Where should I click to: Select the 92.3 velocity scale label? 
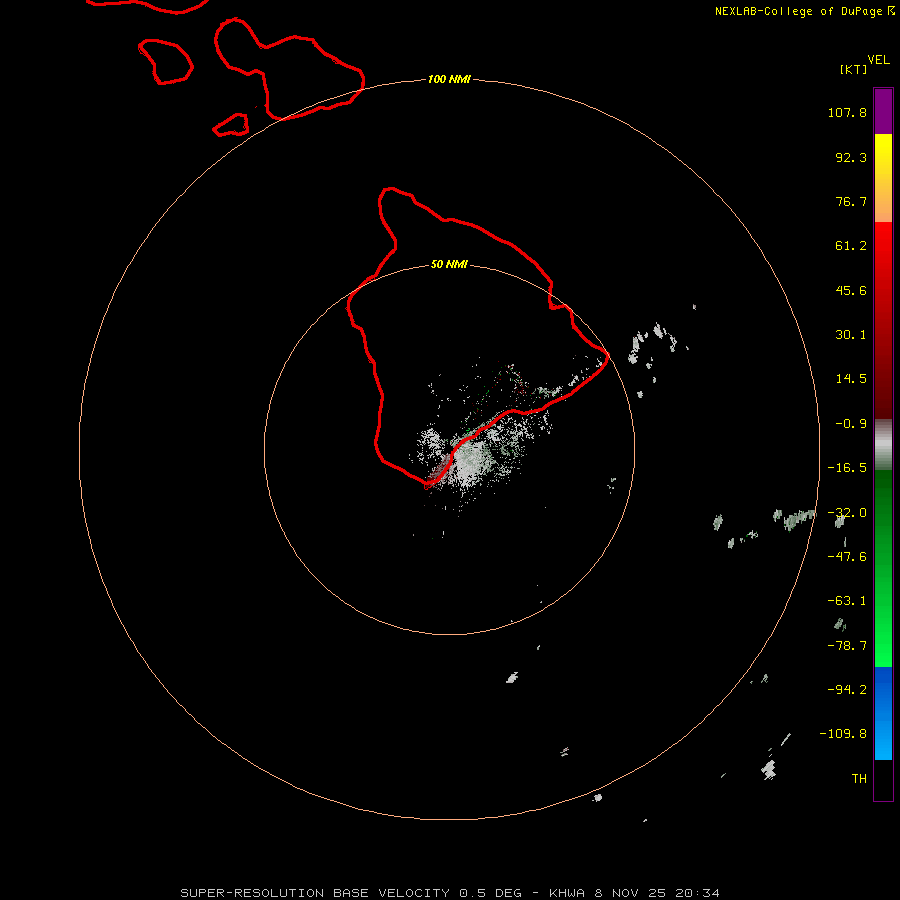(851, 157)
